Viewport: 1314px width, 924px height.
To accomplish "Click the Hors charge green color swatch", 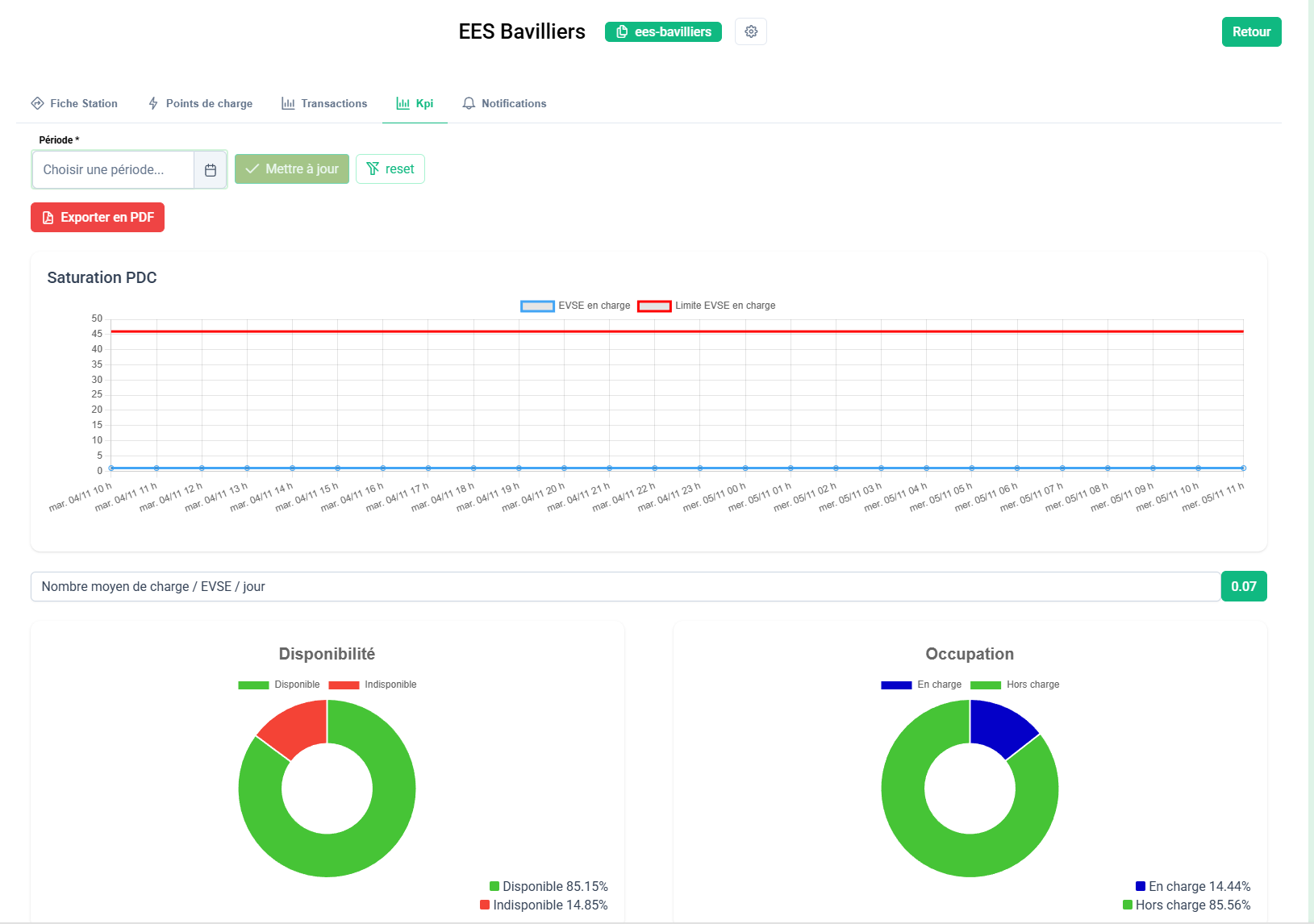I will (986, 685).
